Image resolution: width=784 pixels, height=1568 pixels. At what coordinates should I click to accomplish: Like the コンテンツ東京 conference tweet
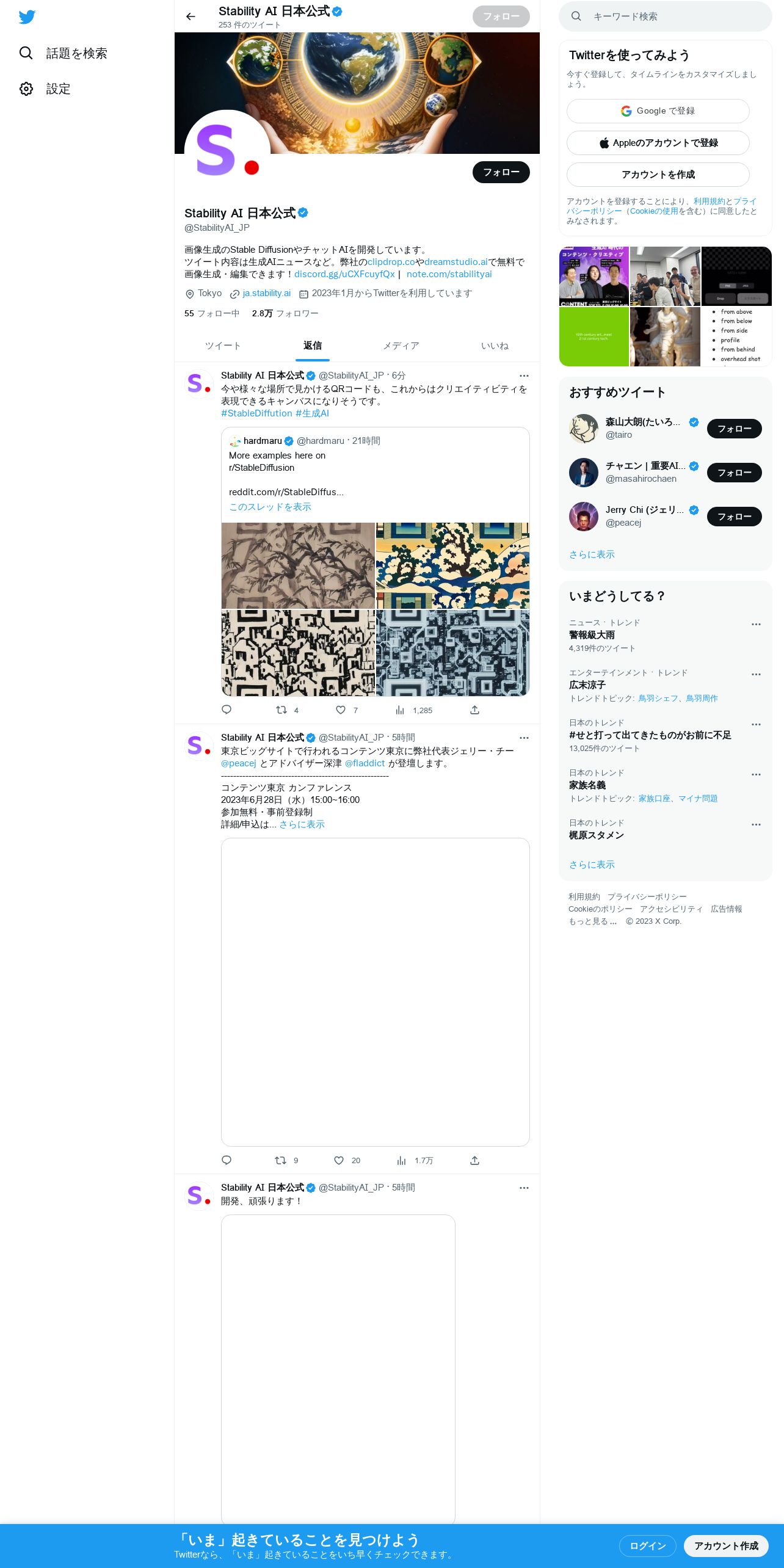(x=339, y=1160)
